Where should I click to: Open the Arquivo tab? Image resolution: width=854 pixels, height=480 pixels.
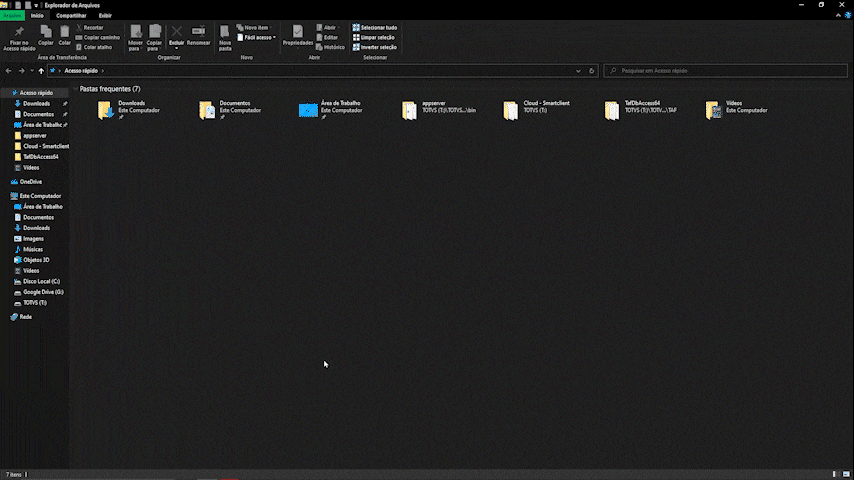click(13, 16)
